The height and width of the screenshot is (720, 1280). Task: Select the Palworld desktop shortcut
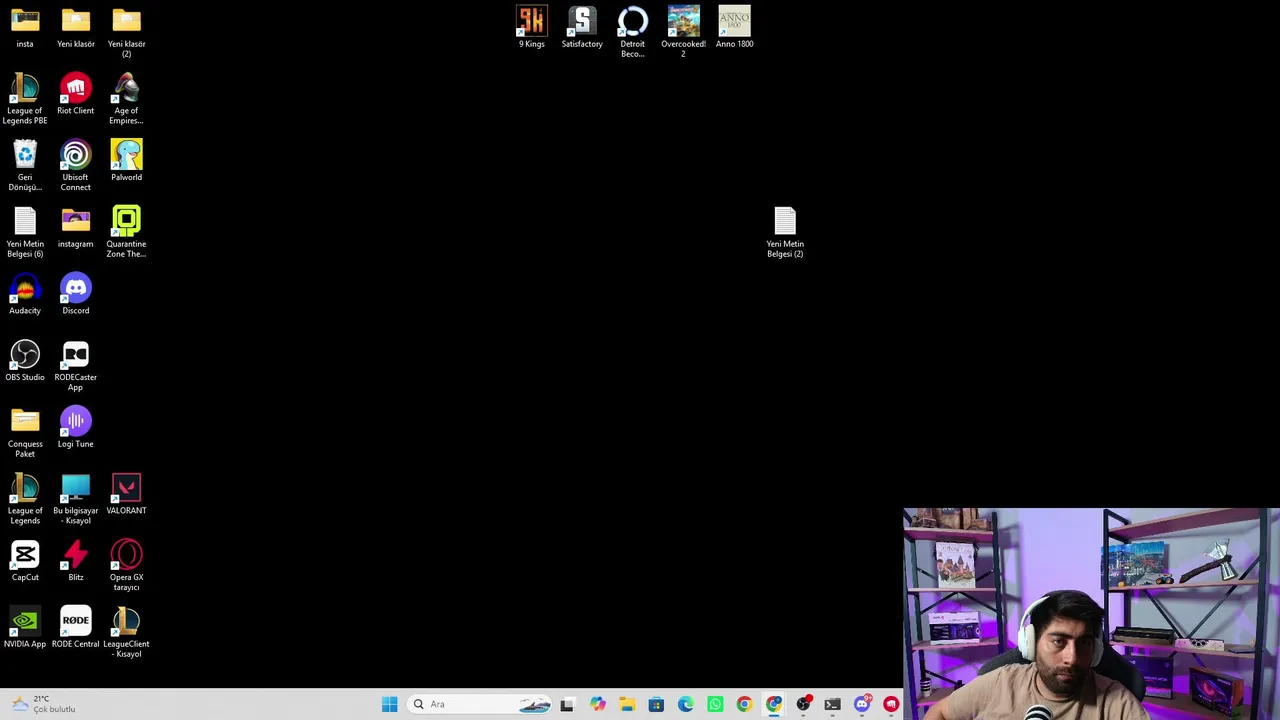tap(126, 161)
